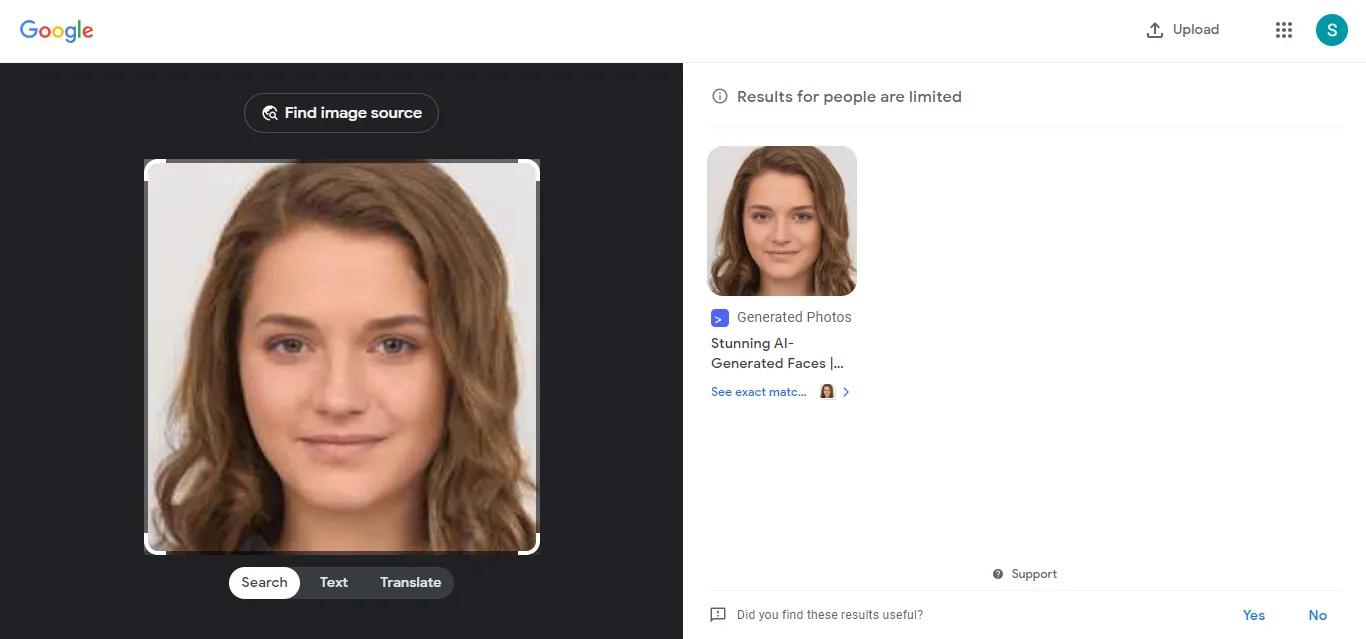The height and width of the screenshot is (639, 1366).
Task: Click Find image source
Action: (x=341, y=113)
